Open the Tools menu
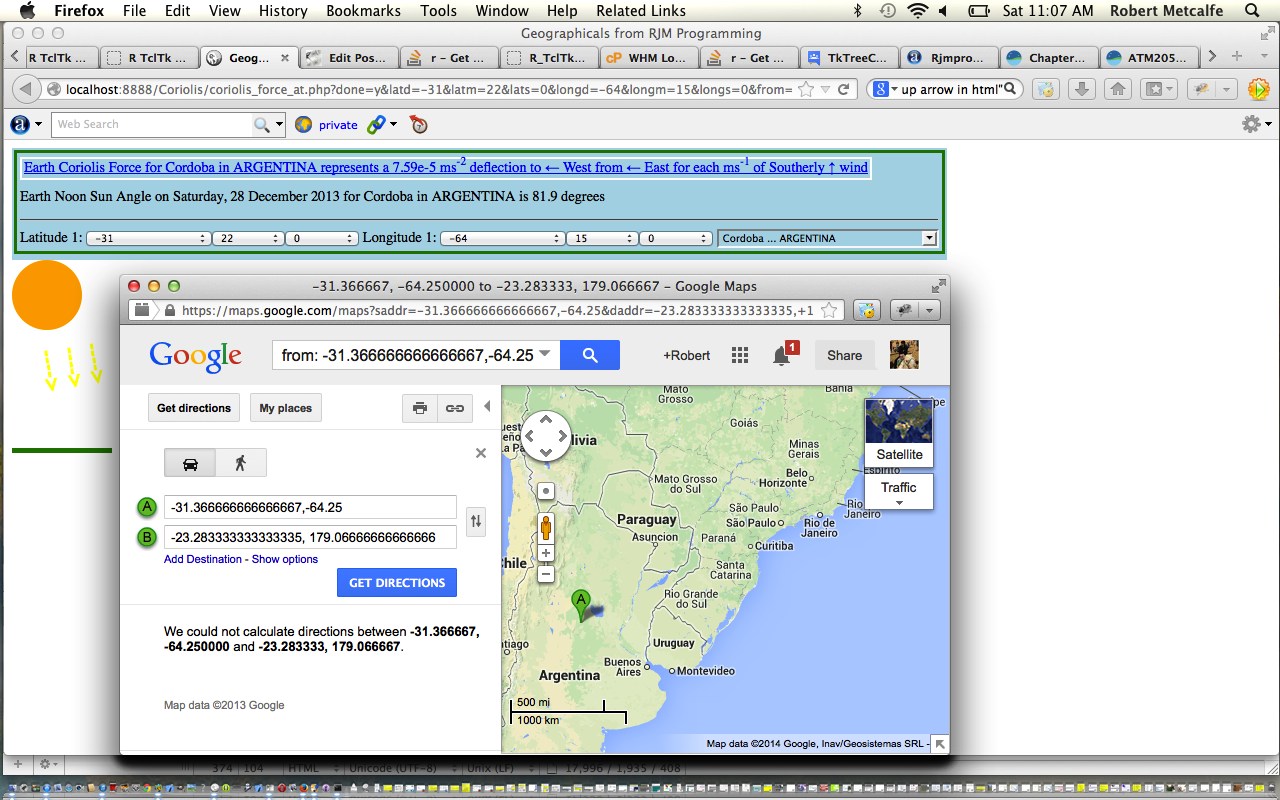Viewport: 1280px width, 800px height. coord(438,11)
